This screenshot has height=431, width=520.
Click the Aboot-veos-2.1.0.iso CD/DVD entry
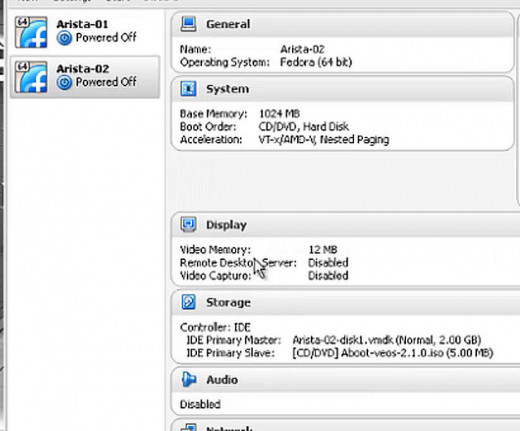point(393,353)
